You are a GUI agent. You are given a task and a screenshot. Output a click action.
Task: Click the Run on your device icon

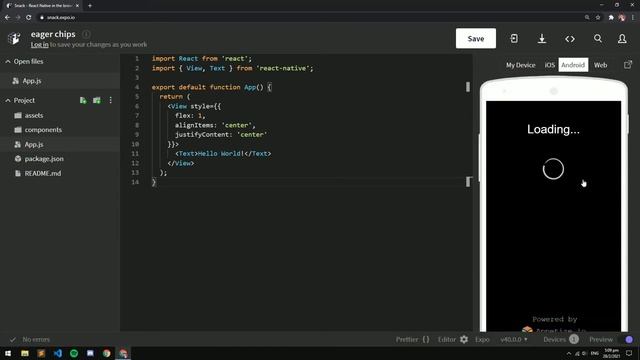(x=514, y=38)
